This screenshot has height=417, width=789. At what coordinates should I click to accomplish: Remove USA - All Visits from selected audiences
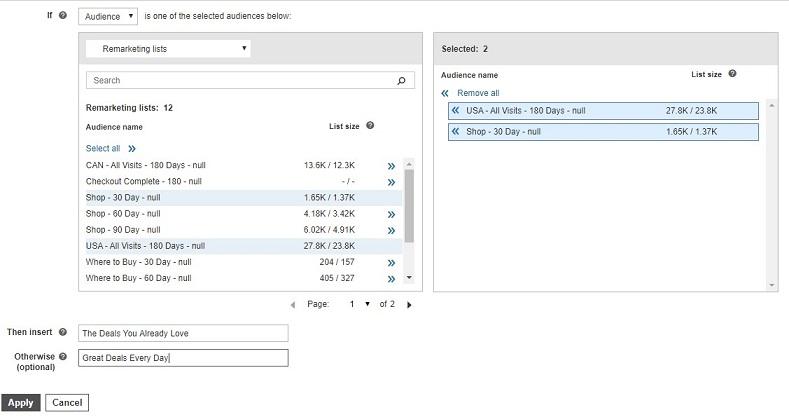pyautogui.click(x=455, y=110)
